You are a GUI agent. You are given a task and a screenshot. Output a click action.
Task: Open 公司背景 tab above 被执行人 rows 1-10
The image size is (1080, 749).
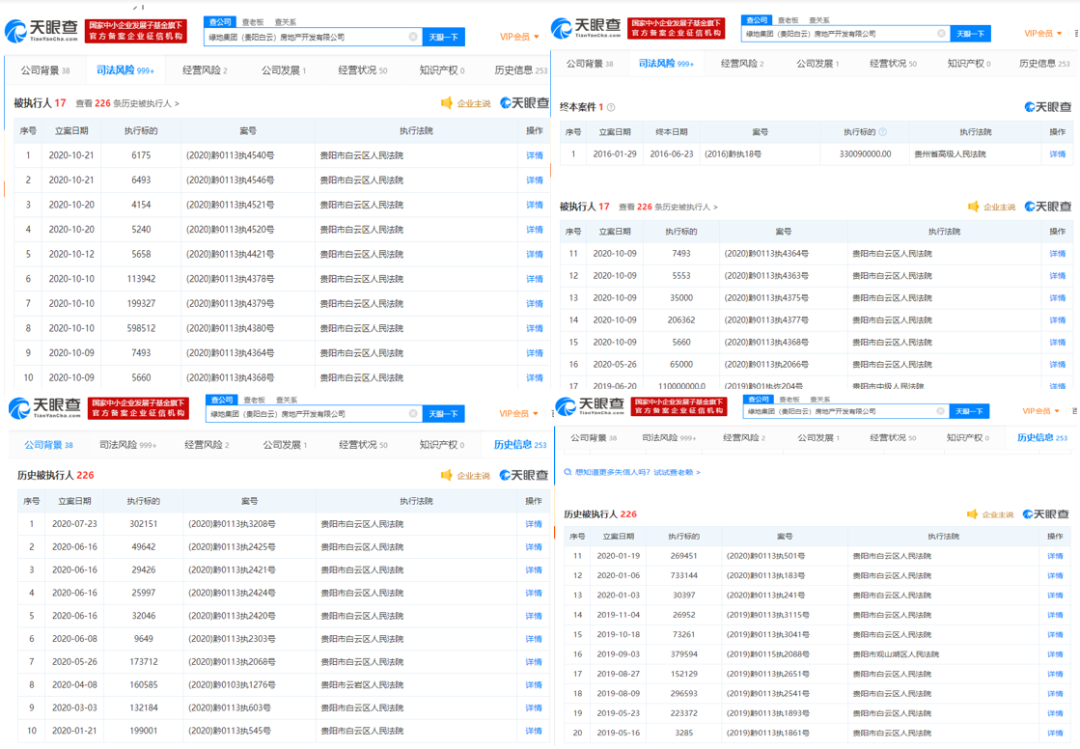coord(45,70)
